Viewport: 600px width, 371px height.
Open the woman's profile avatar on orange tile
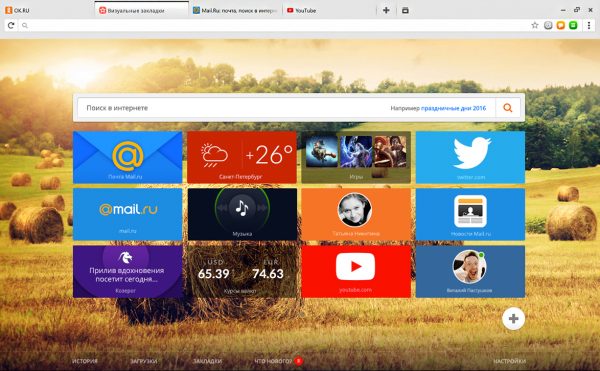point(355,210)
